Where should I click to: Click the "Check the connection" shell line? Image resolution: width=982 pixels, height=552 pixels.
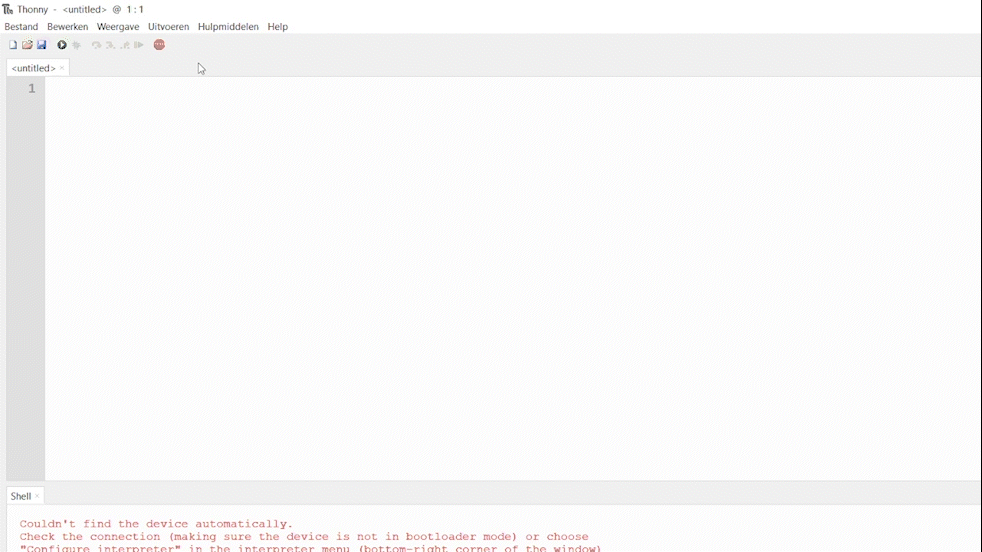304,536
